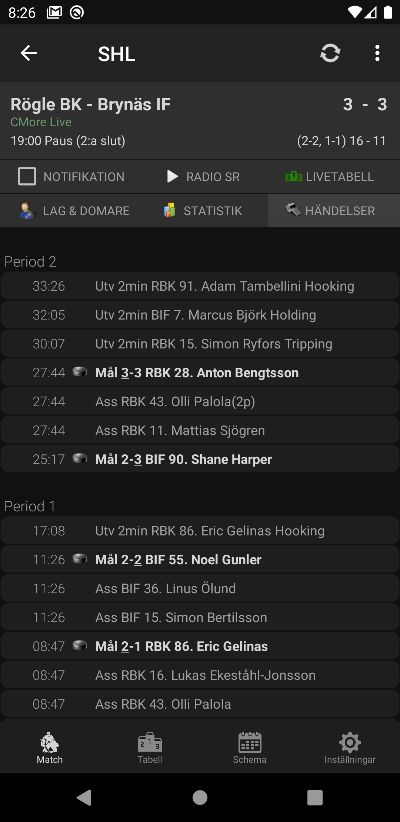Open Schema calendar in bottom navigation

pos(250,748)
